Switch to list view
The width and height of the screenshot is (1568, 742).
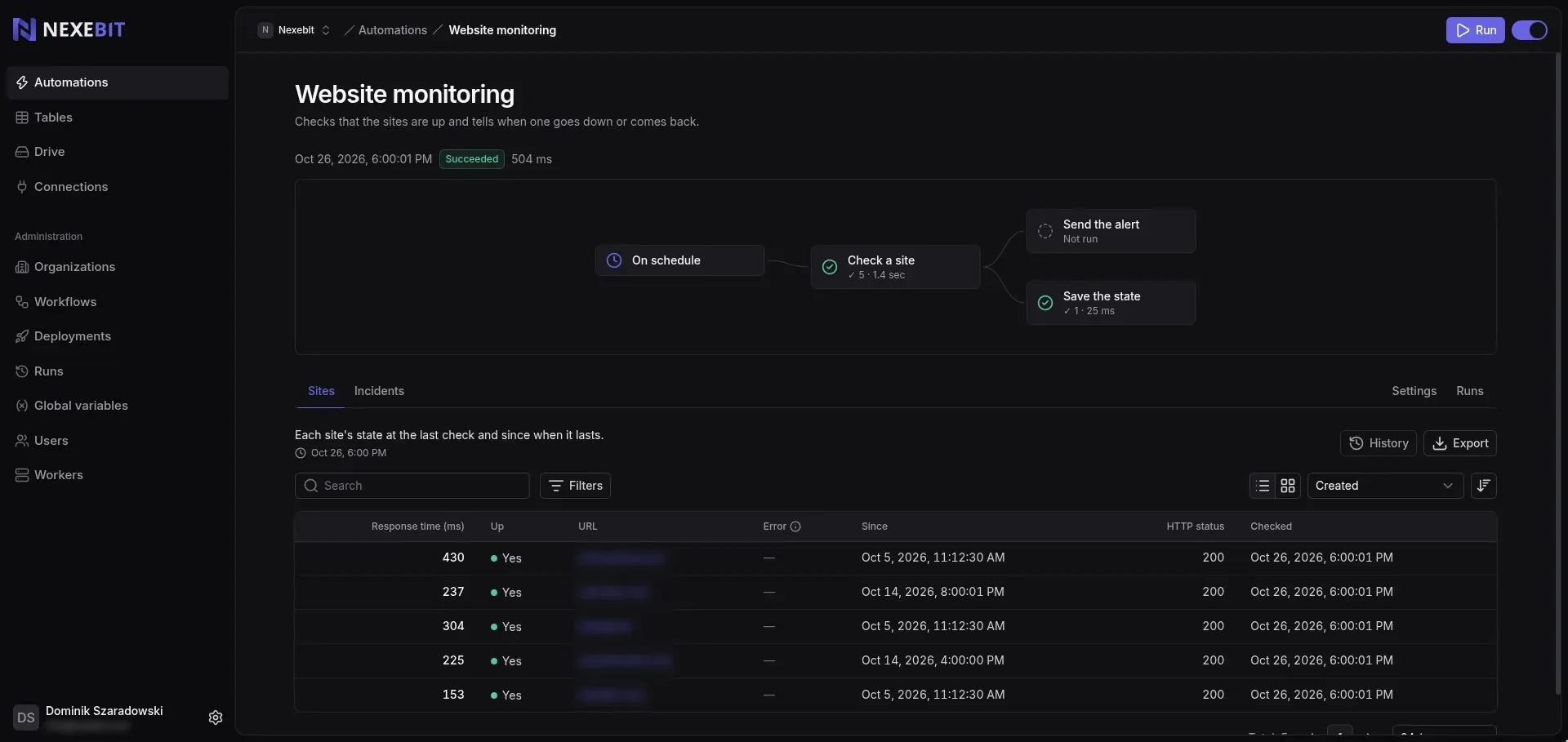coord(1263,486)
